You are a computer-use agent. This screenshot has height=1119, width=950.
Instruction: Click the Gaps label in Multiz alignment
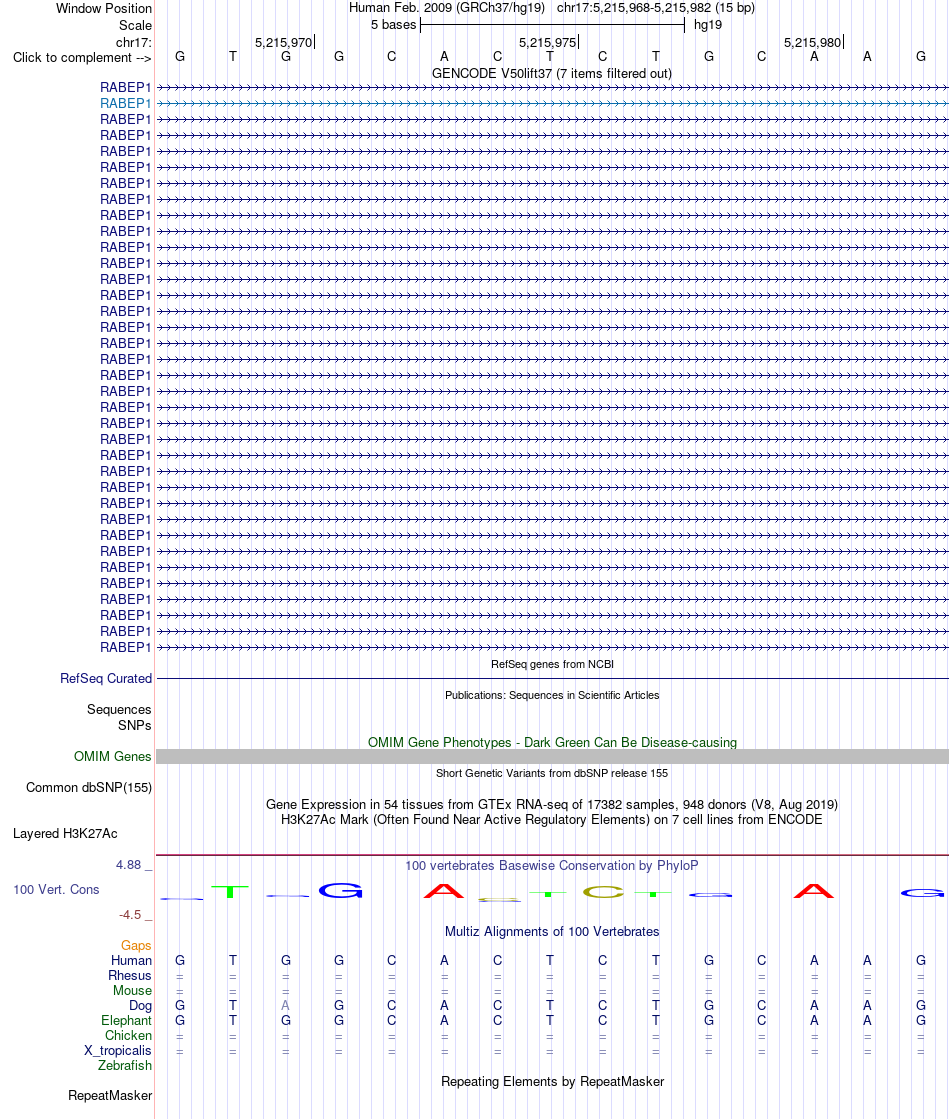click(x=136, y=946)
